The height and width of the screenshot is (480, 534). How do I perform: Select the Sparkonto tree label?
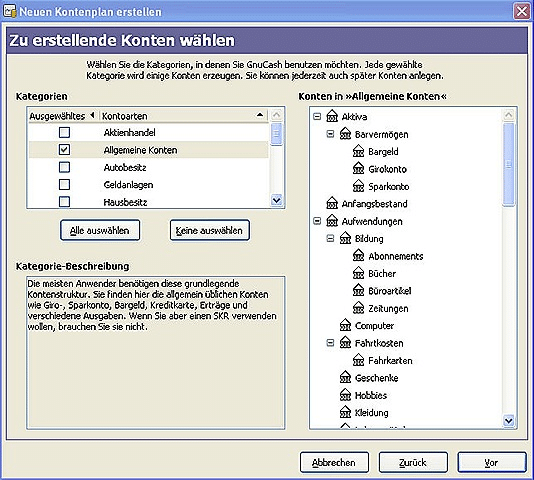click(389, 186)
